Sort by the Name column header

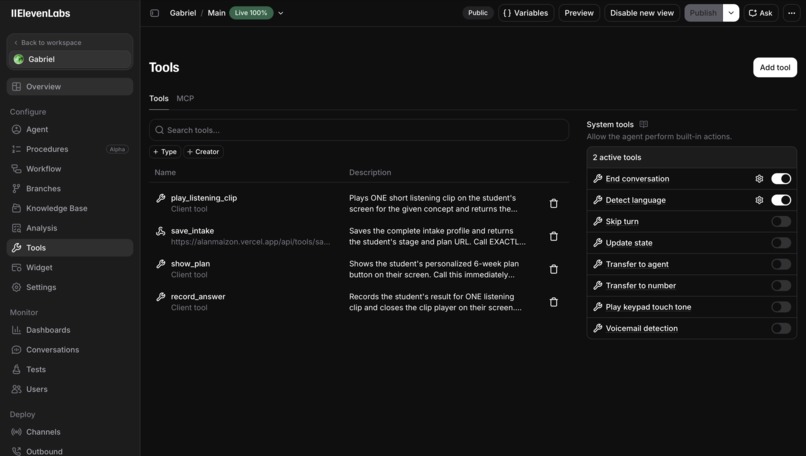165,172
